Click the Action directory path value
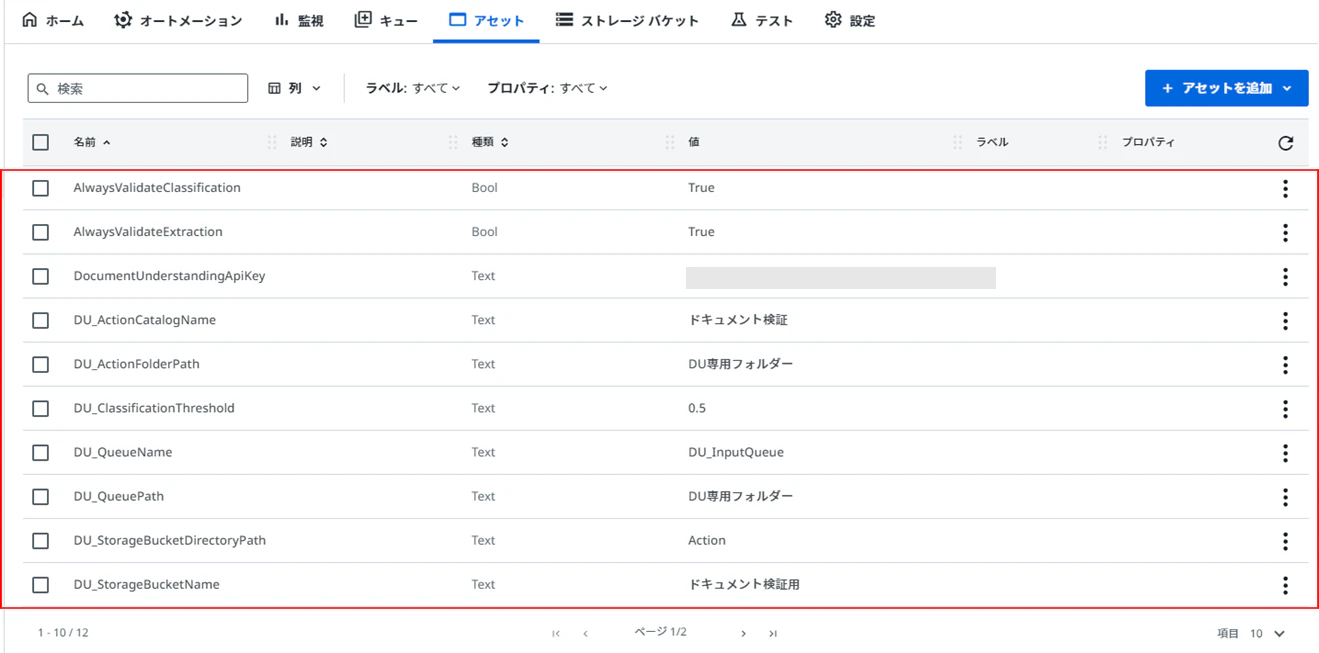 pos(707,540)
